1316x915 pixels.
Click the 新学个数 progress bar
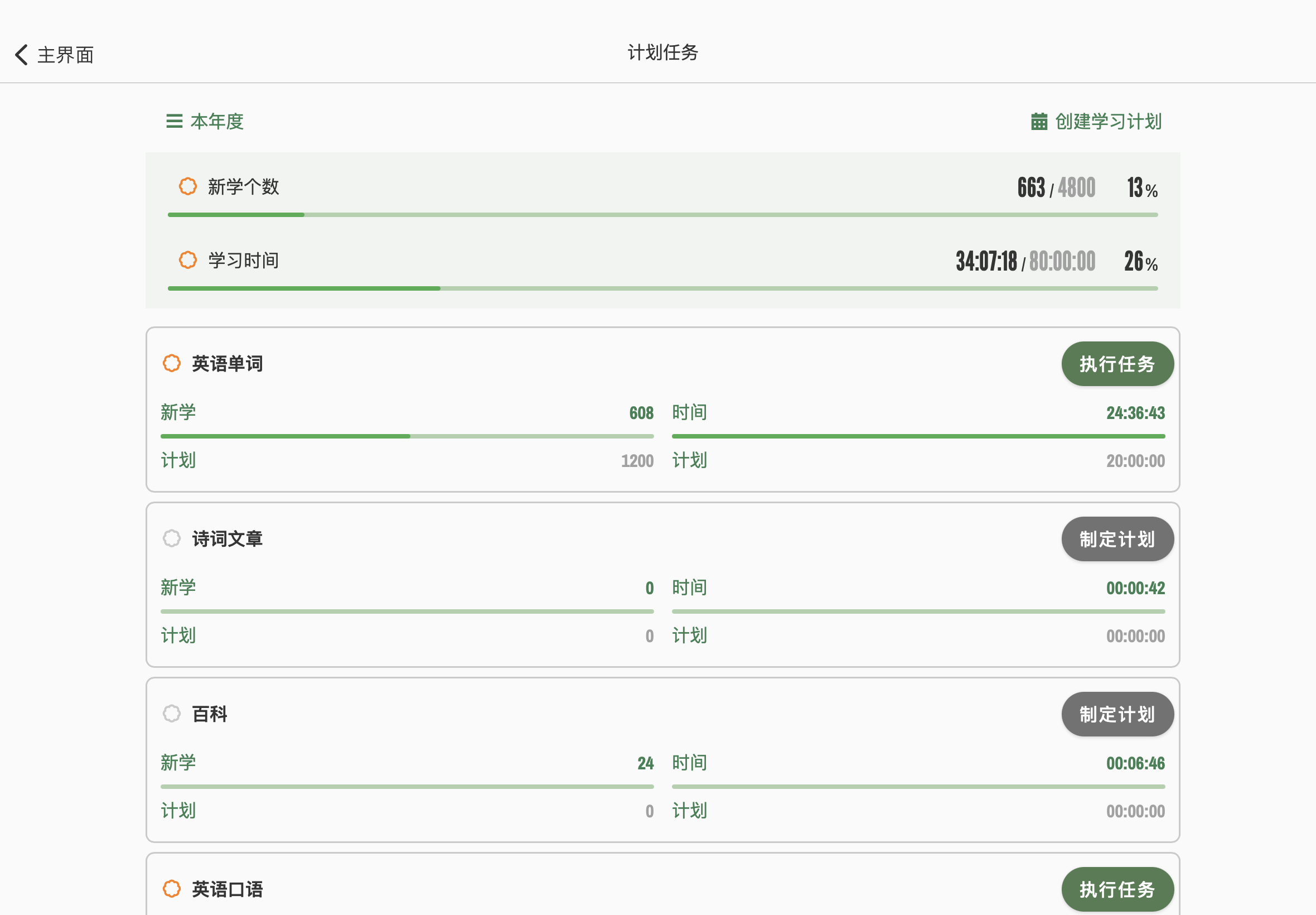(x=662, y=215)
